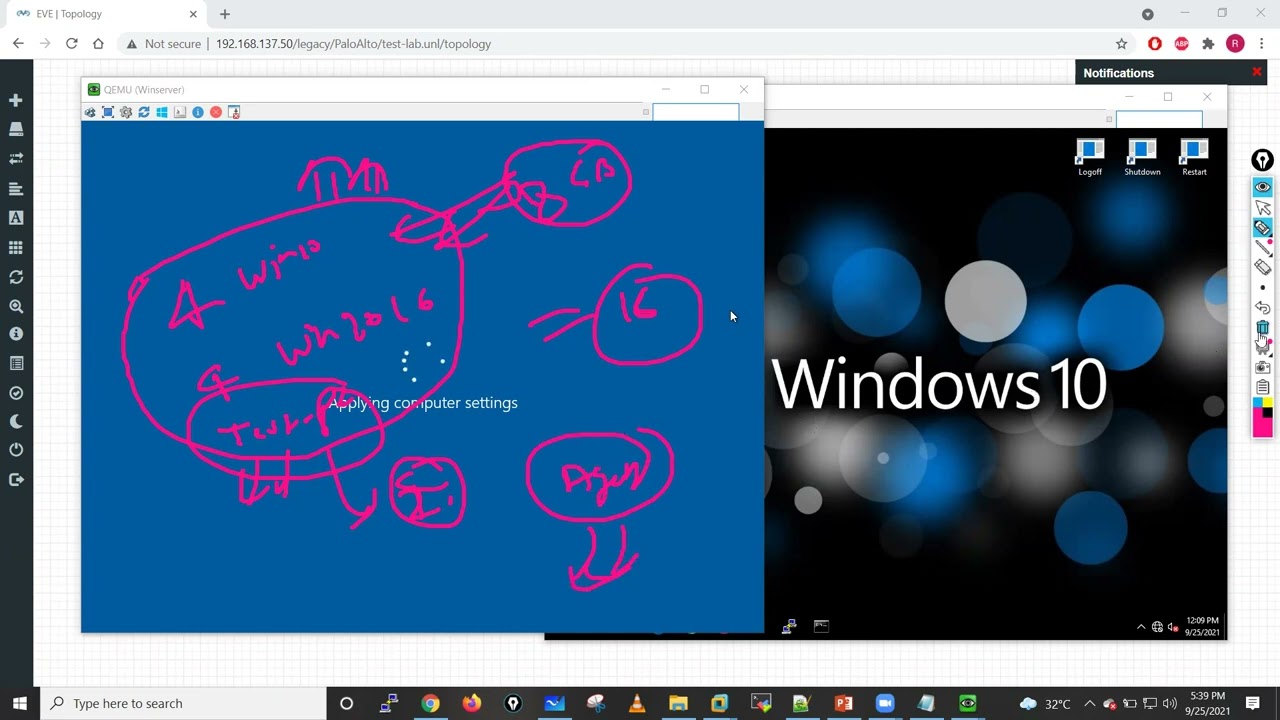Screen dimensions: 1280x720
Task: Select the eraser tool in pen toolbar
Action: coord(1263,267)
